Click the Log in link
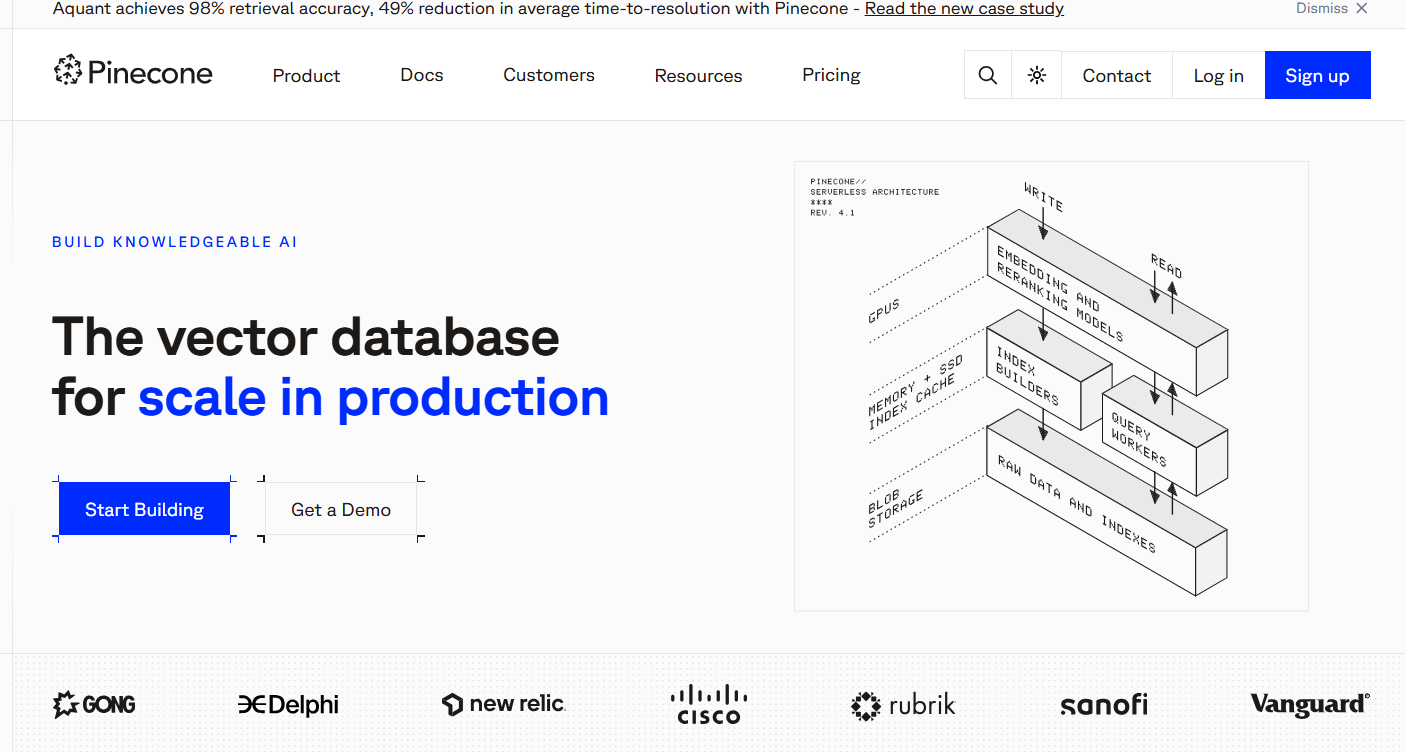The width and height of the screenshot is (1405, 752). pos(1219,75)
